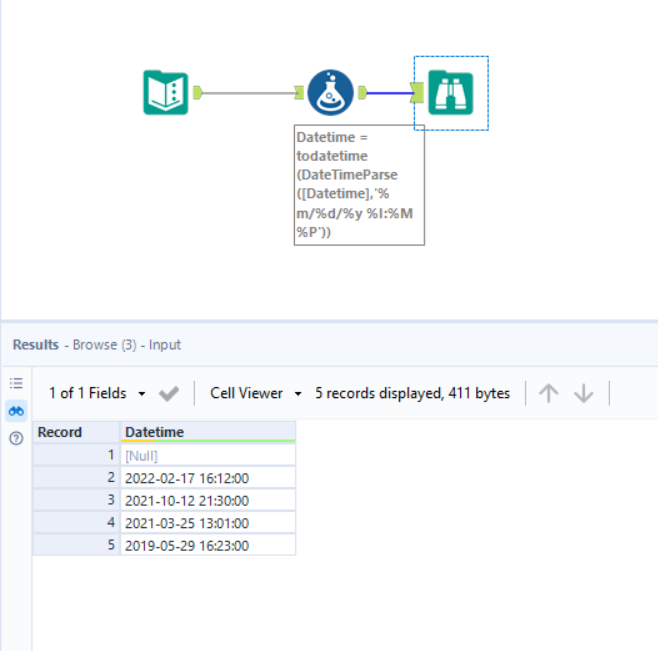Select the Browse binoculars tool

451,93
